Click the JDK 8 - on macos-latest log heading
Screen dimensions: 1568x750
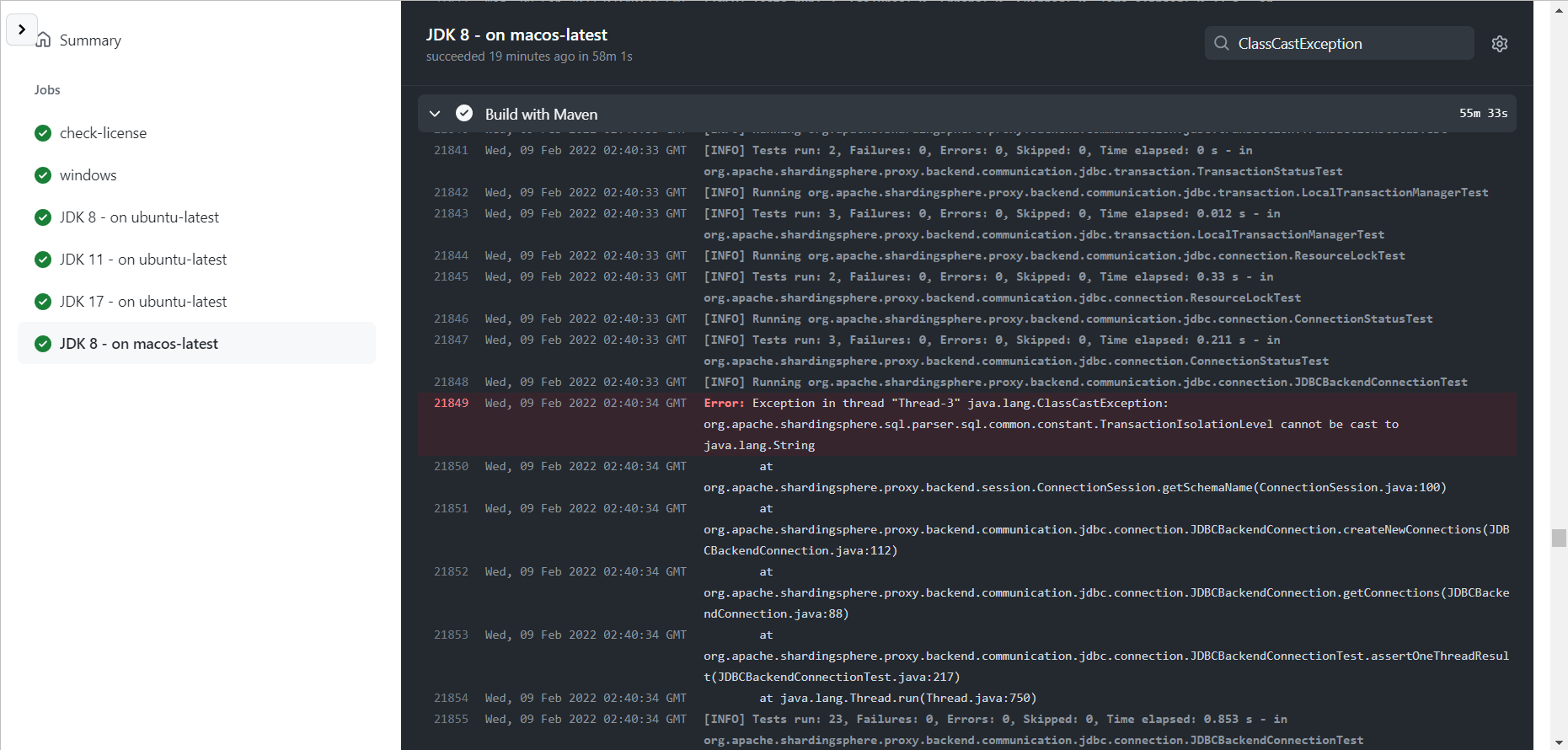[516, 35]
